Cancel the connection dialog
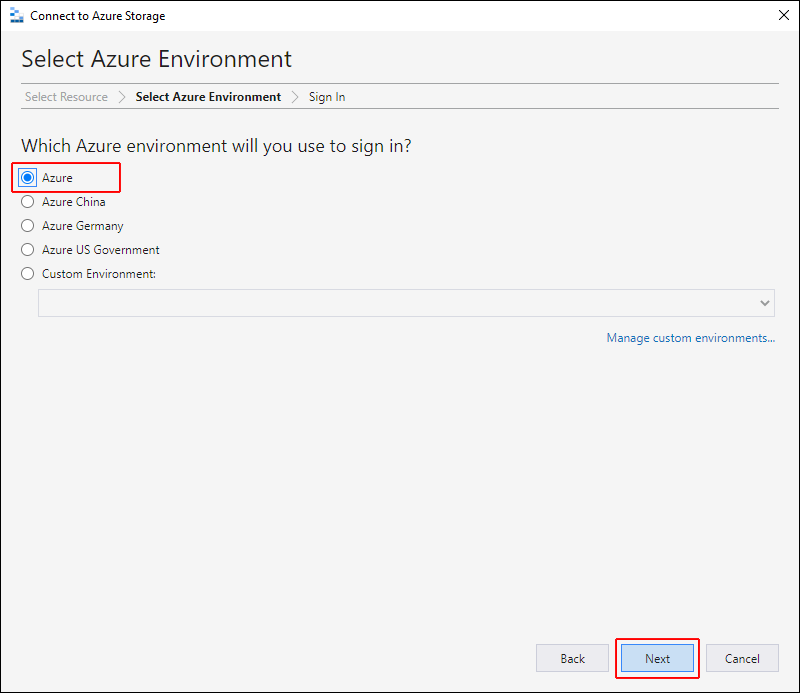800x693 pixels. coord(742,658)
